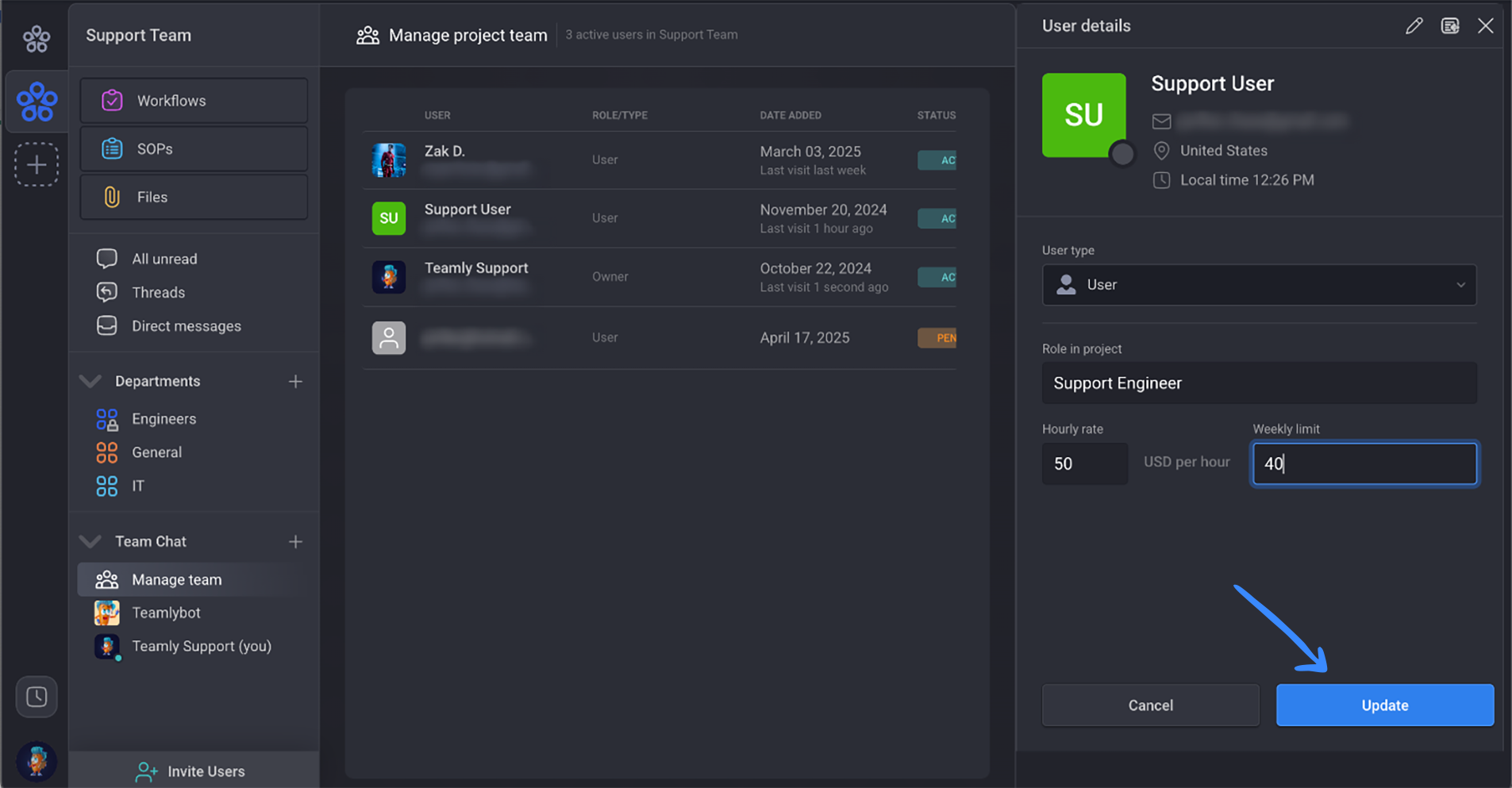The width and height of the screenshot is (1512, 788).
Task: Collapse the Departments section
Action: pyautogui.click(x=90, y=381)
